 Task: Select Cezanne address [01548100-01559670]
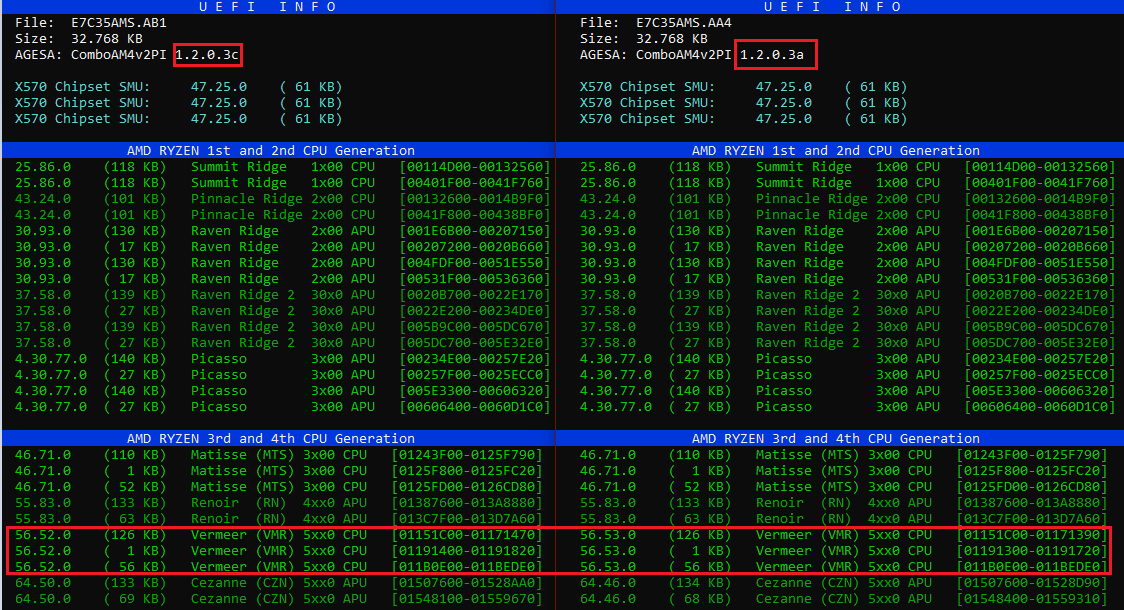click(x=467, y=599)
